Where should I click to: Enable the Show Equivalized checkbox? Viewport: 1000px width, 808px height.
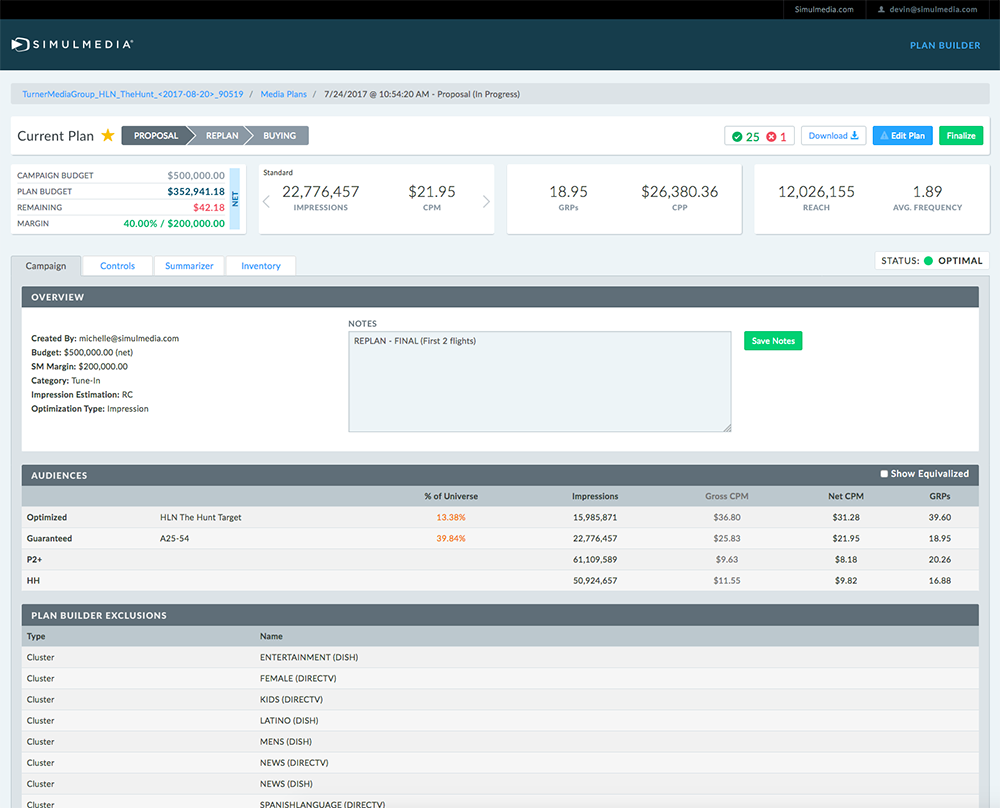point(884,474)
